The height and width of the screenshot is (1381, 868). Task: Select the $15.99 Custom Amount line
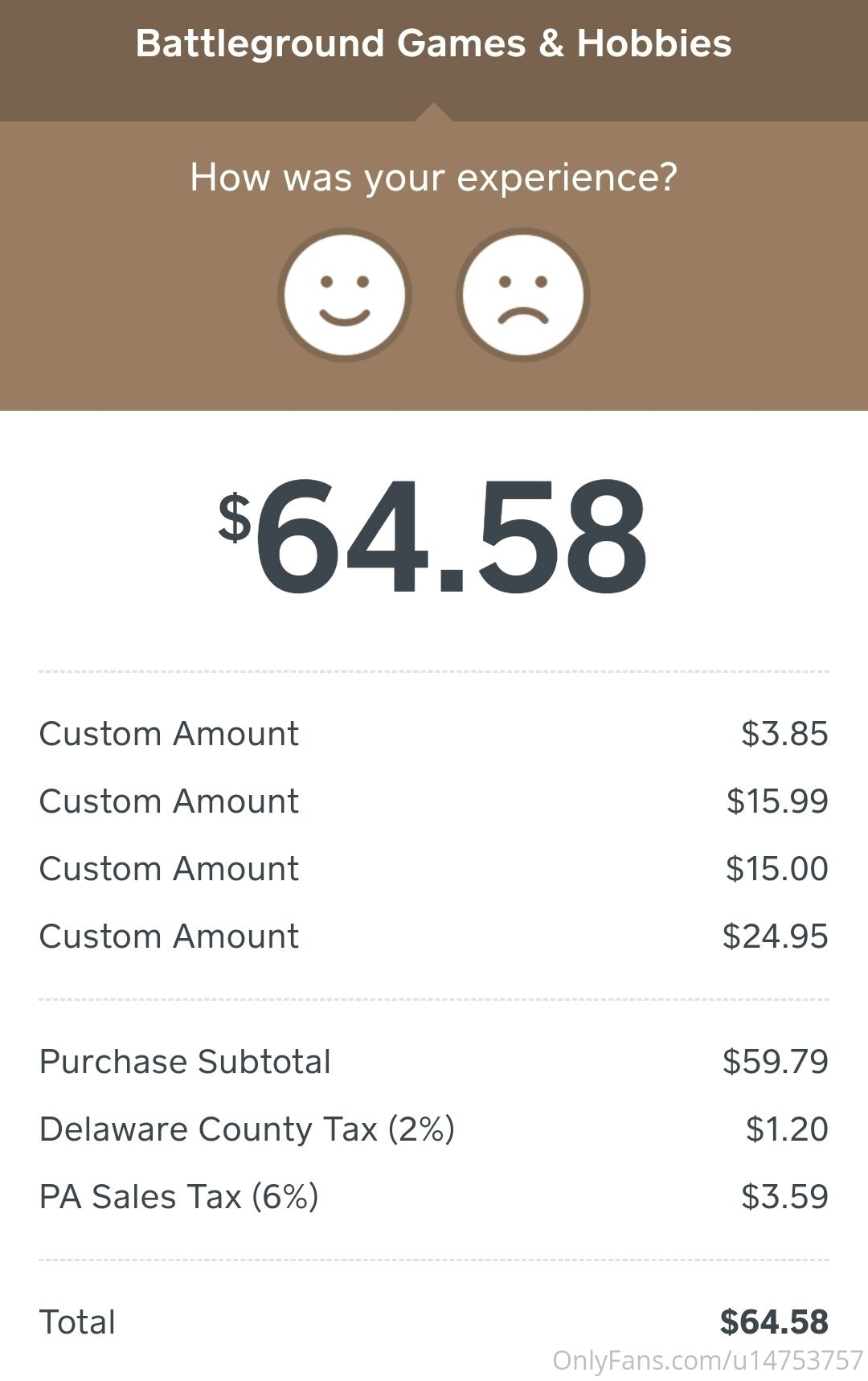pyautogui.click(x=434, y=801)
